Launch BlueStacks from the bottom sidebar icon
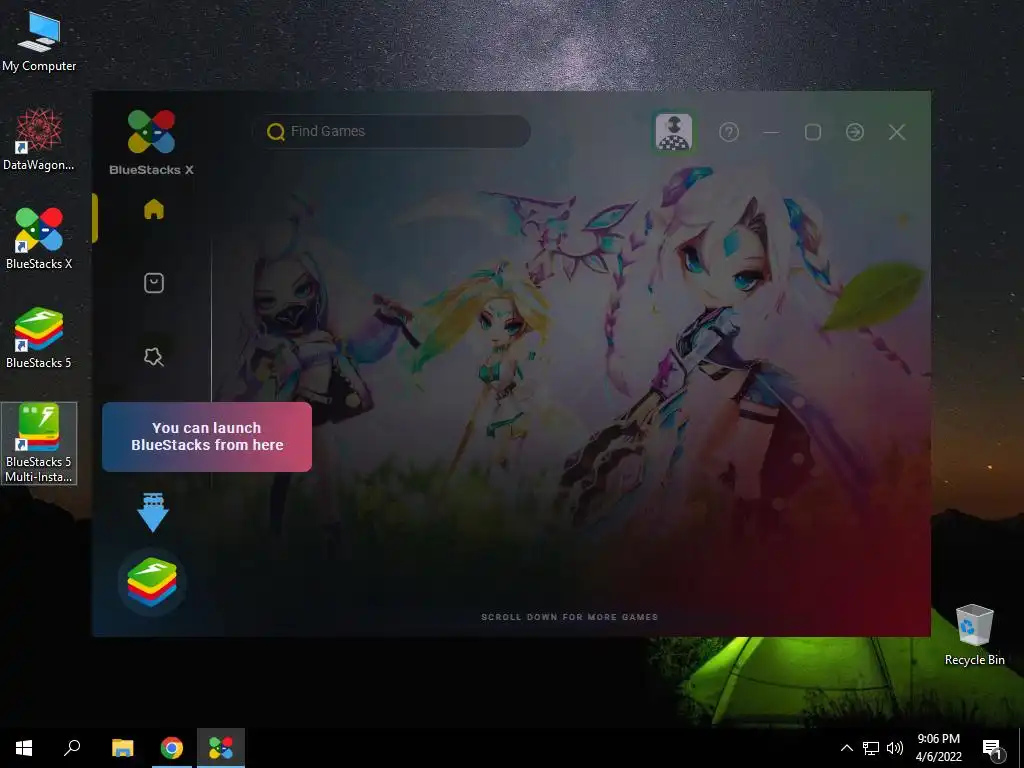 (x=152, y=582)
